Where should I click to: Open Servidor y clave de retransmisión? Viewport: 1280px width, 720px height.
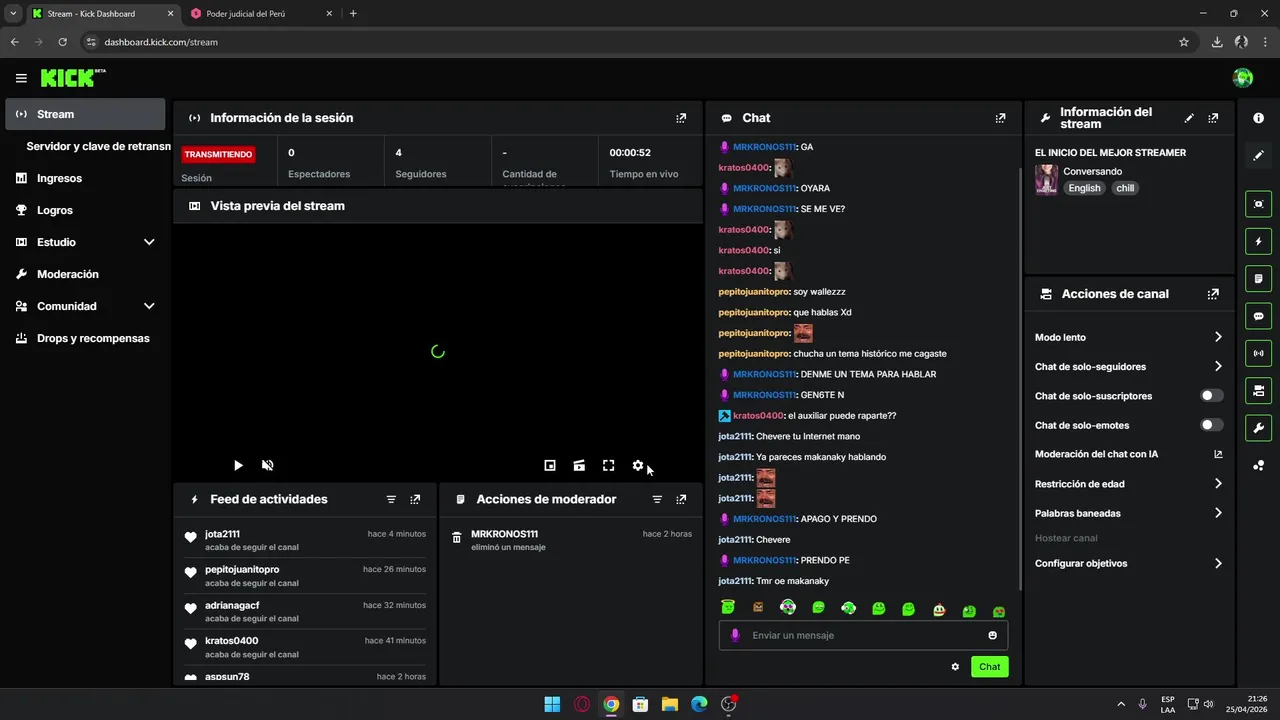(98, 146)
